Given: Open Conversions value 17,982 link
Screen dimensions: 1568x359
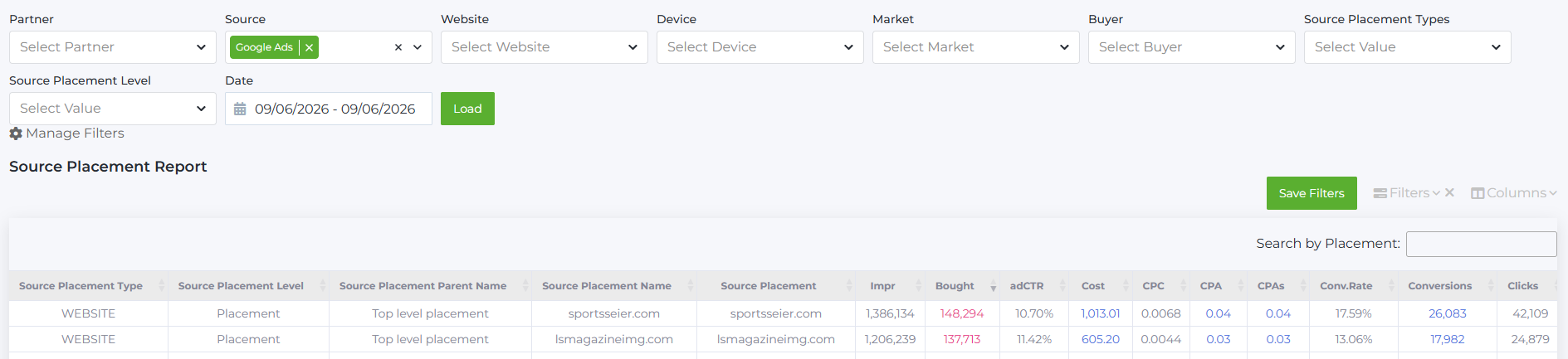Looking at the screenshot, I should (1448, 339).
